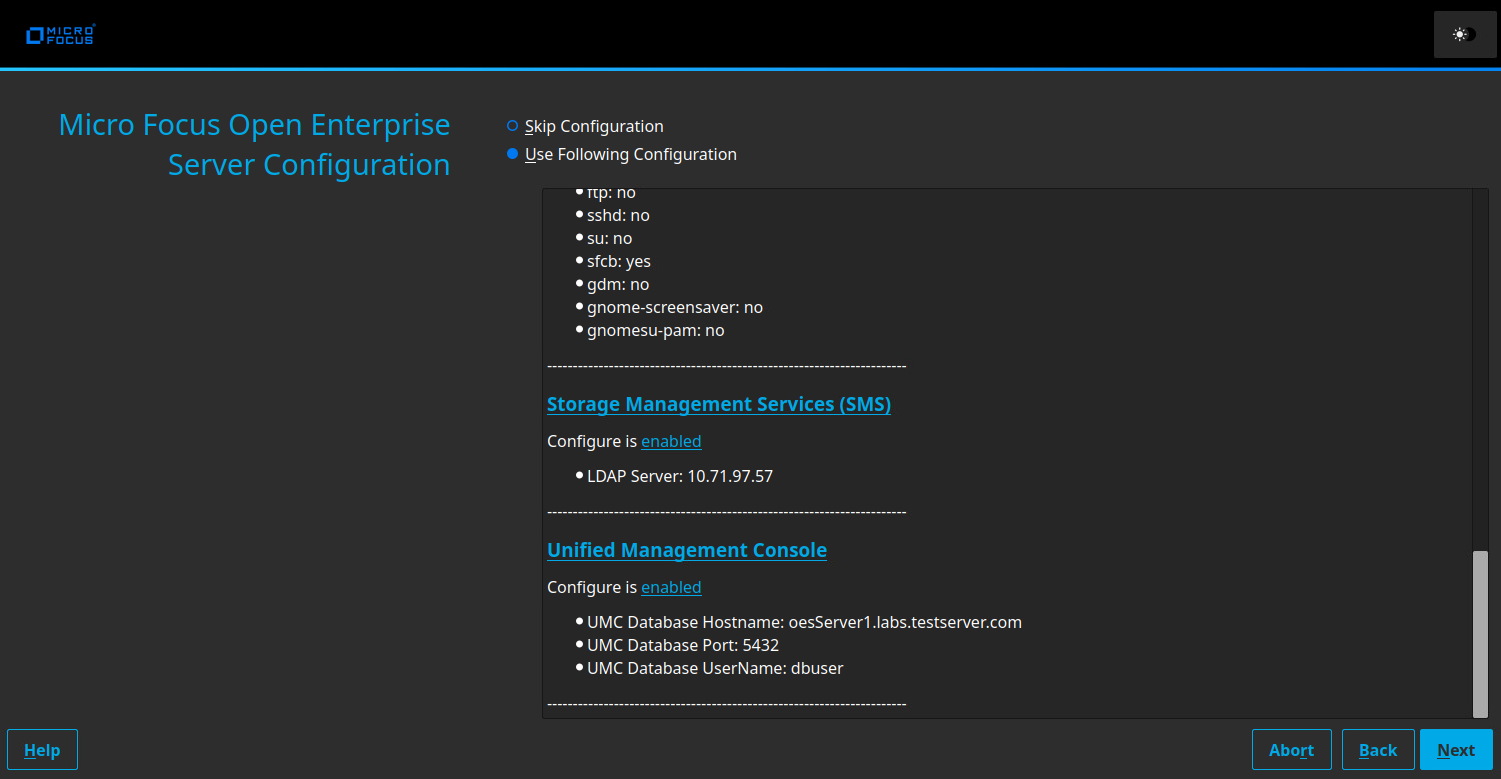Click the enabled link under Unified Management Console
The image size is (1501, 779).
[x=671, y=587]
